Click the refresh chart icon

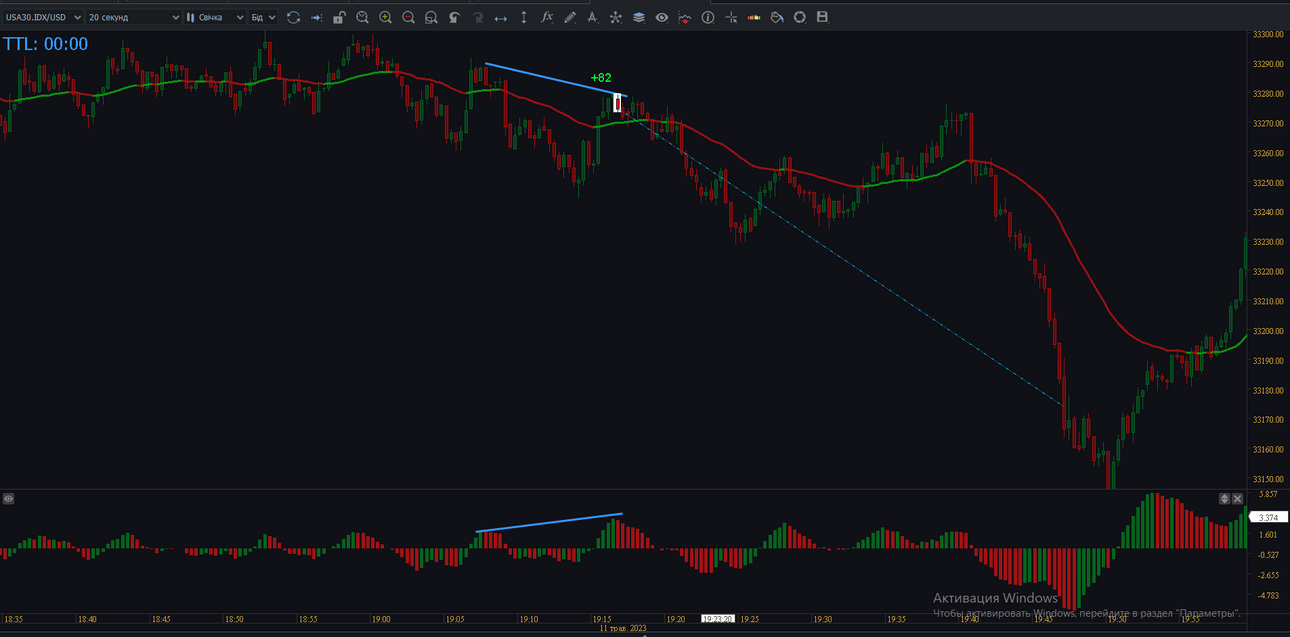[x=293, y=17]
